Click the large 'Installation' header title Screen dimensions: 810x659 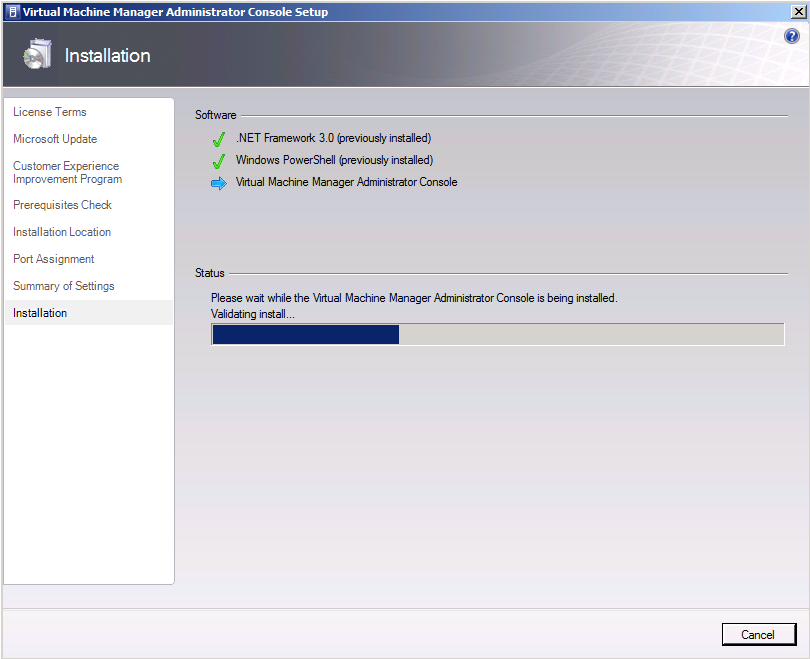coord(107,56)
